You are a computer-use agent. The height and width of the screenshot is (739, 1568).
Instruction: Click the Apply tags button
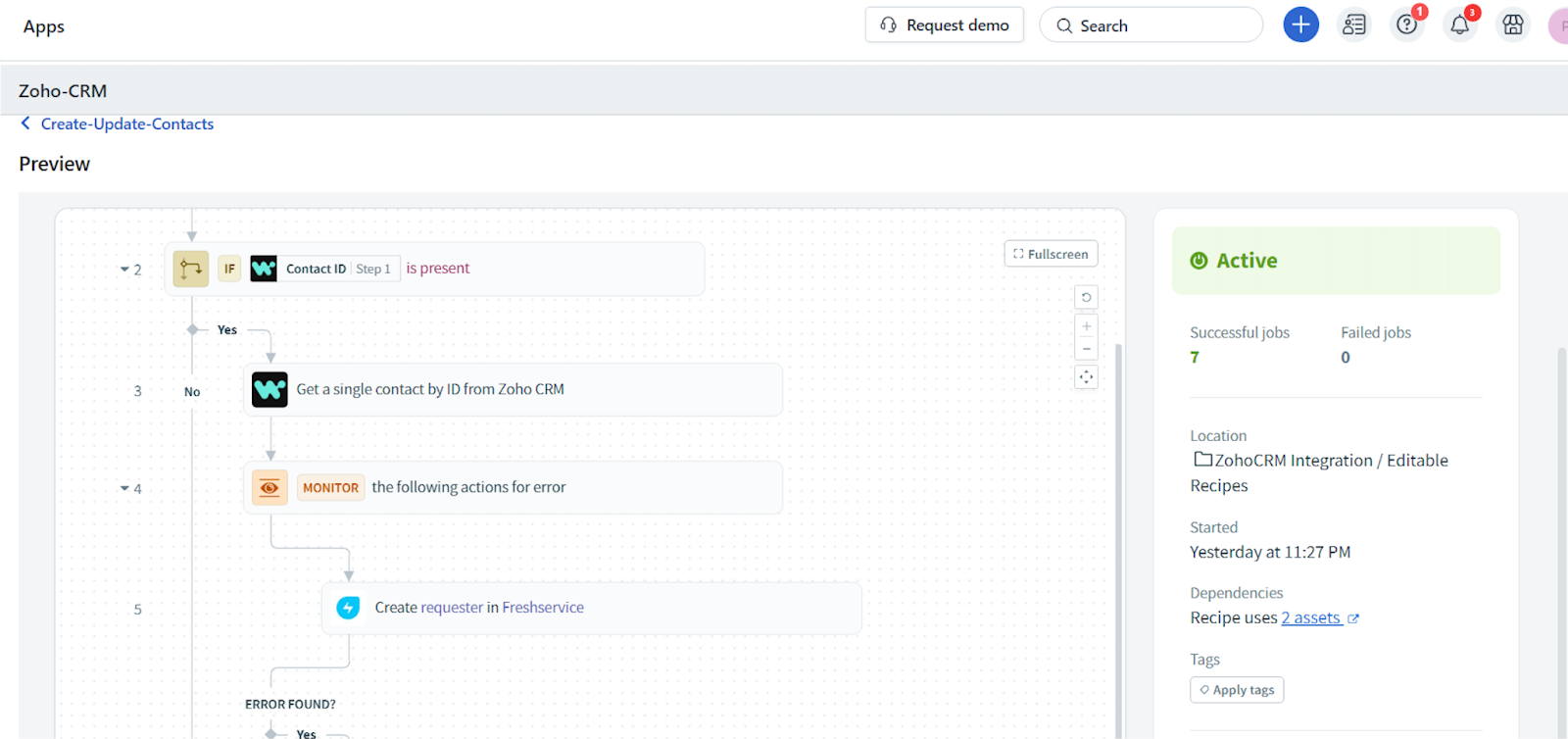[1237, 690]
